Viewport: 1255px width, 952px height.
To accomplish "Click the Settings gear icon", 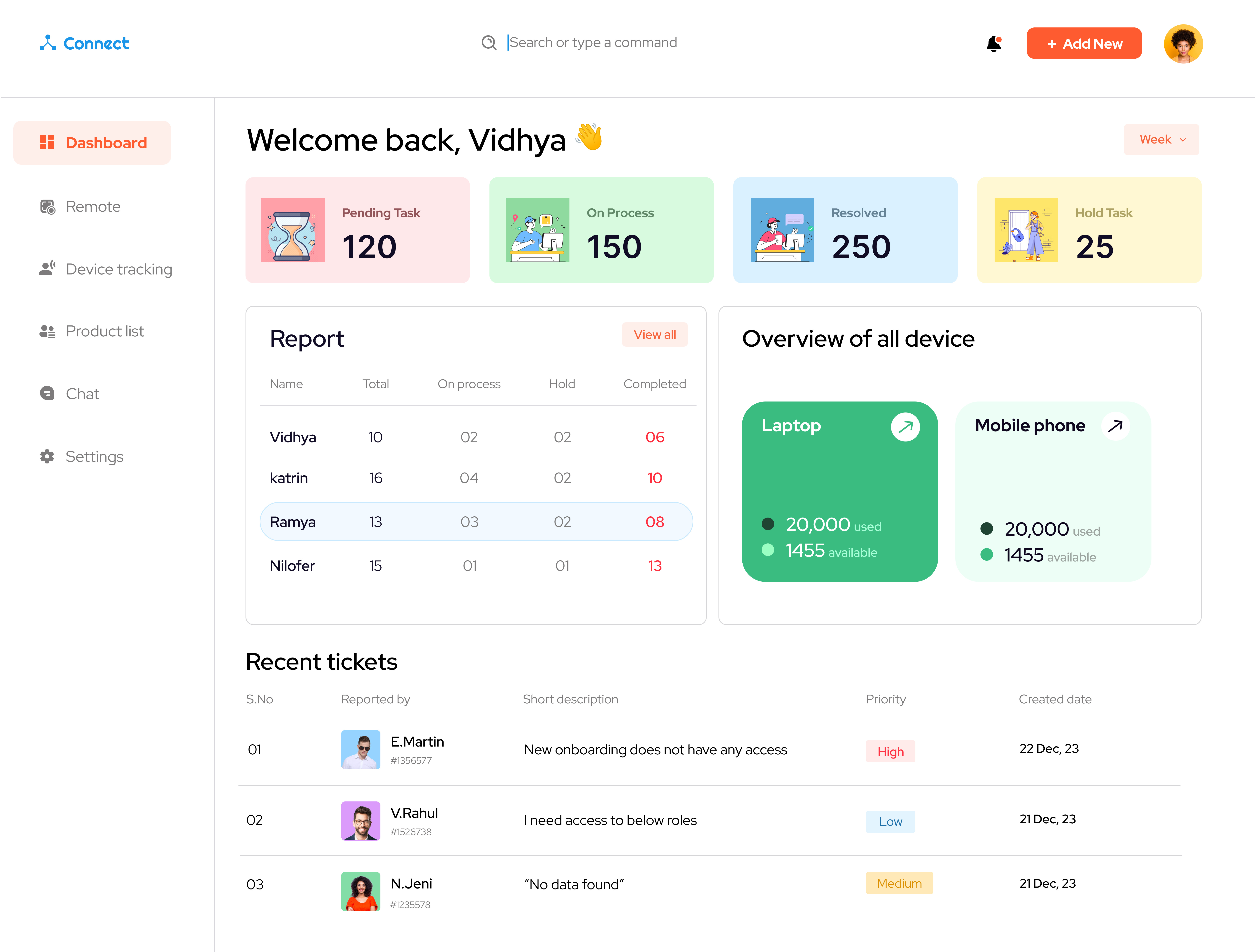I will point(47,456).
